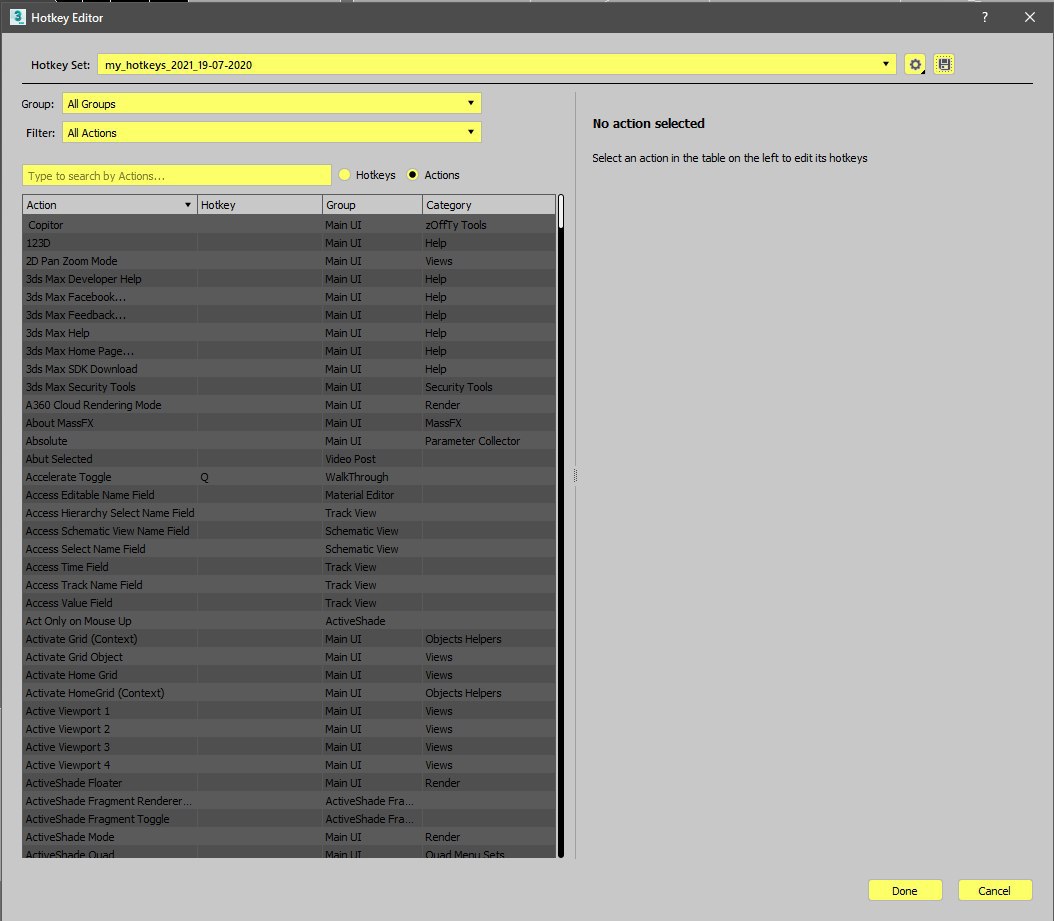This screenshot has width=1054, height=921.
Task: Click the Cancel button
Action: (994, 891)
